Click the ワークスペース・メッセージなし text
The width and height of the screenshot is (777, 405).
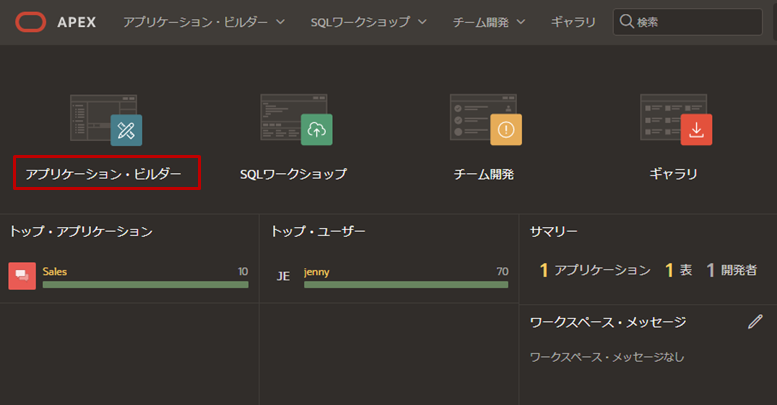(607, 357)
